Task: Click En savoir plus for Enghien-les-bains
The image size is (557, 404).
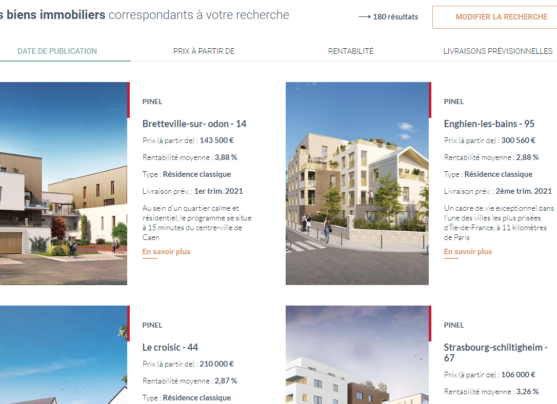Action: point(468,252)
